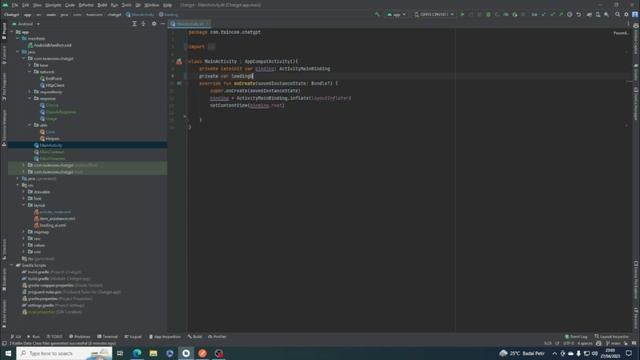Screen dimensions: 640x360
Task: Open the Build menu
Action: click(x=102, y=5)
